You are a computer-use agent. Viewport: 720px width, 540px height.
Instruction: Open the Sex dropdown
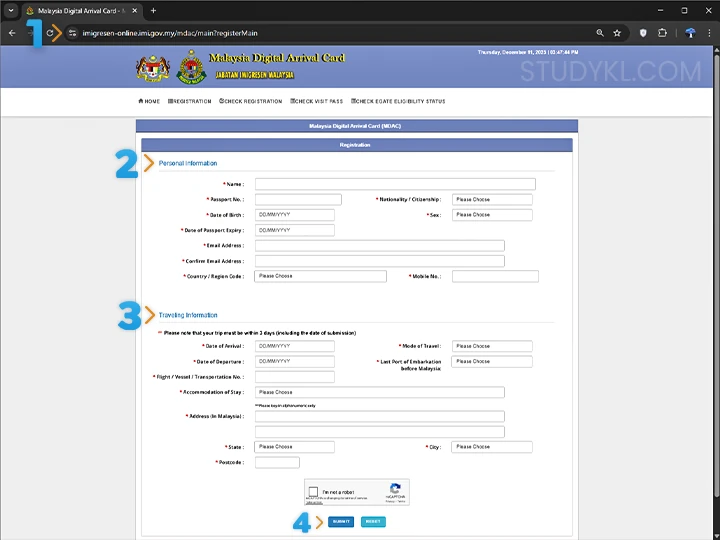[x=492, y=215]
